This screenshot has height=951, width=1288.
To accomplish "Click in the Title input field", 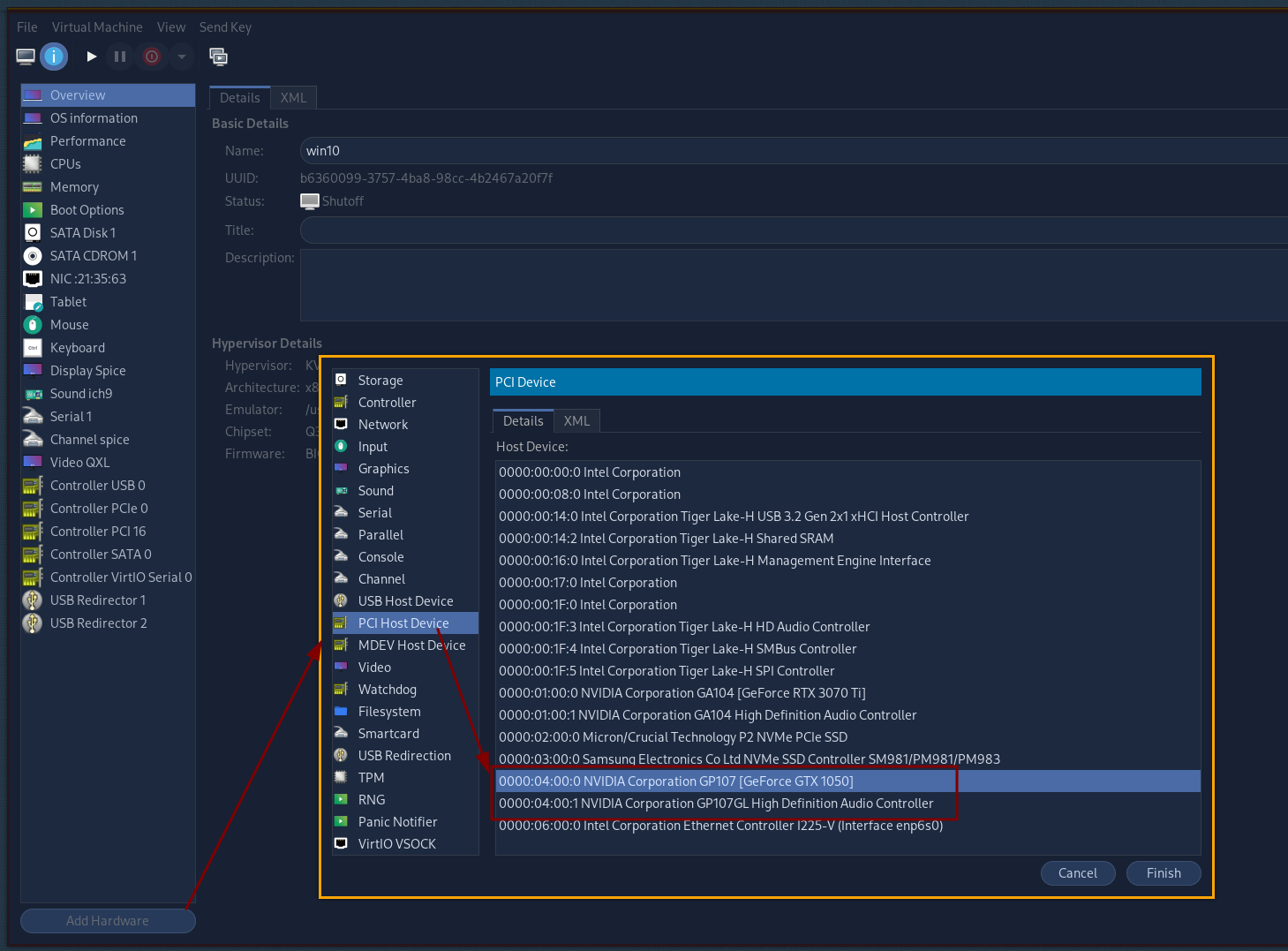I will [x=794, y=230].
